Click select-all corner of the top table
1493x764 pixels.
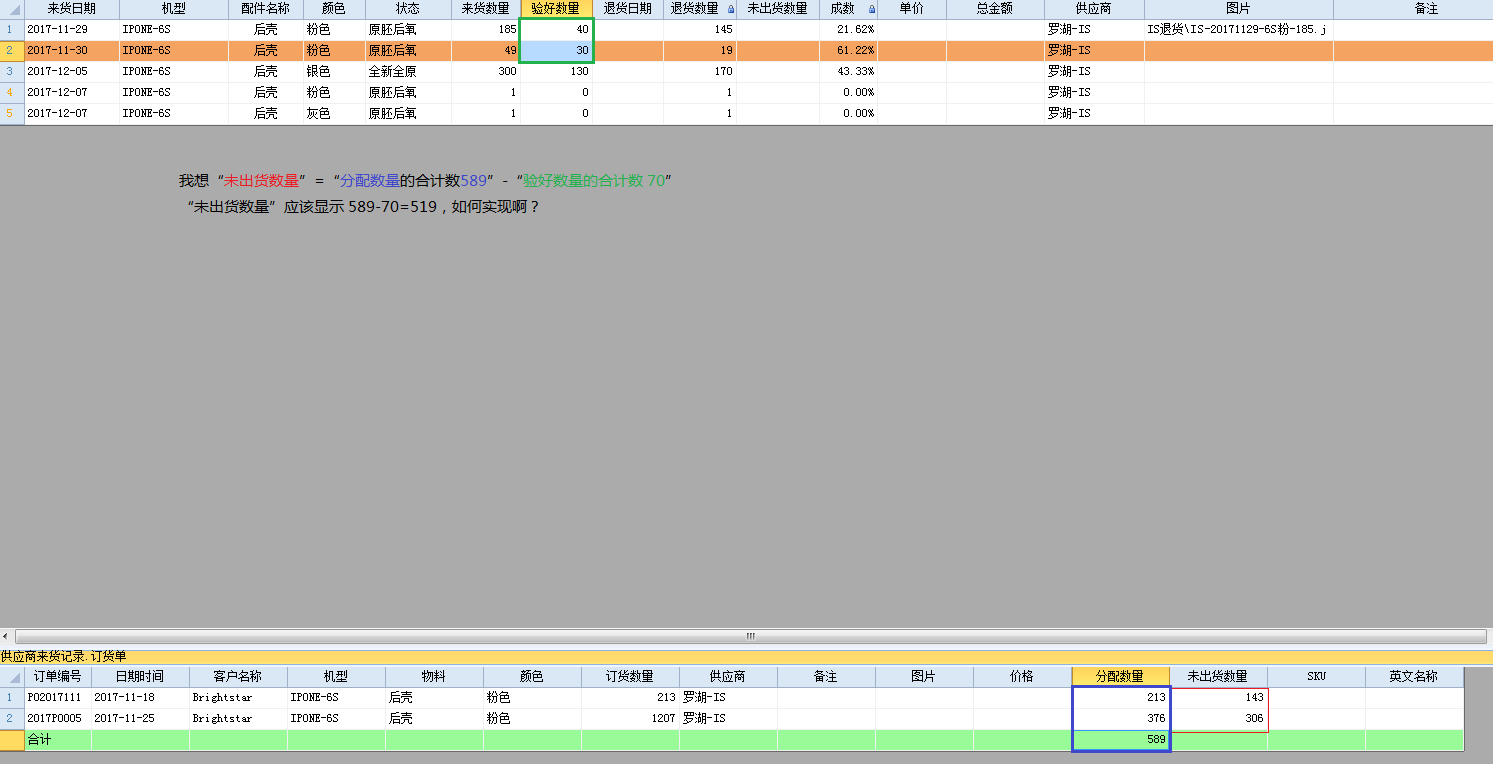click(12, 9)
